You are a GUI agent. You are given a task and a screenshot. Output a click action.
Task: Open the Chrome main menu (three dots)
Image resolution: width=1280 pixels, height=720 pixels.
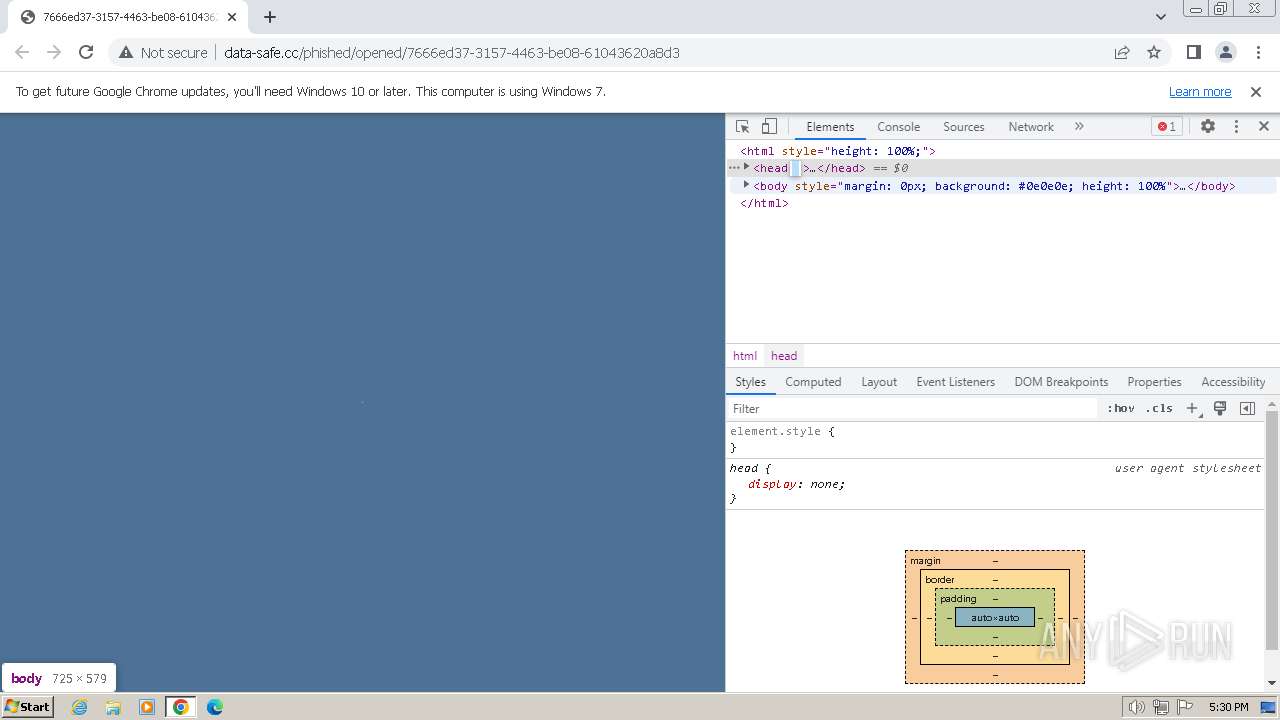point(1258,52)
